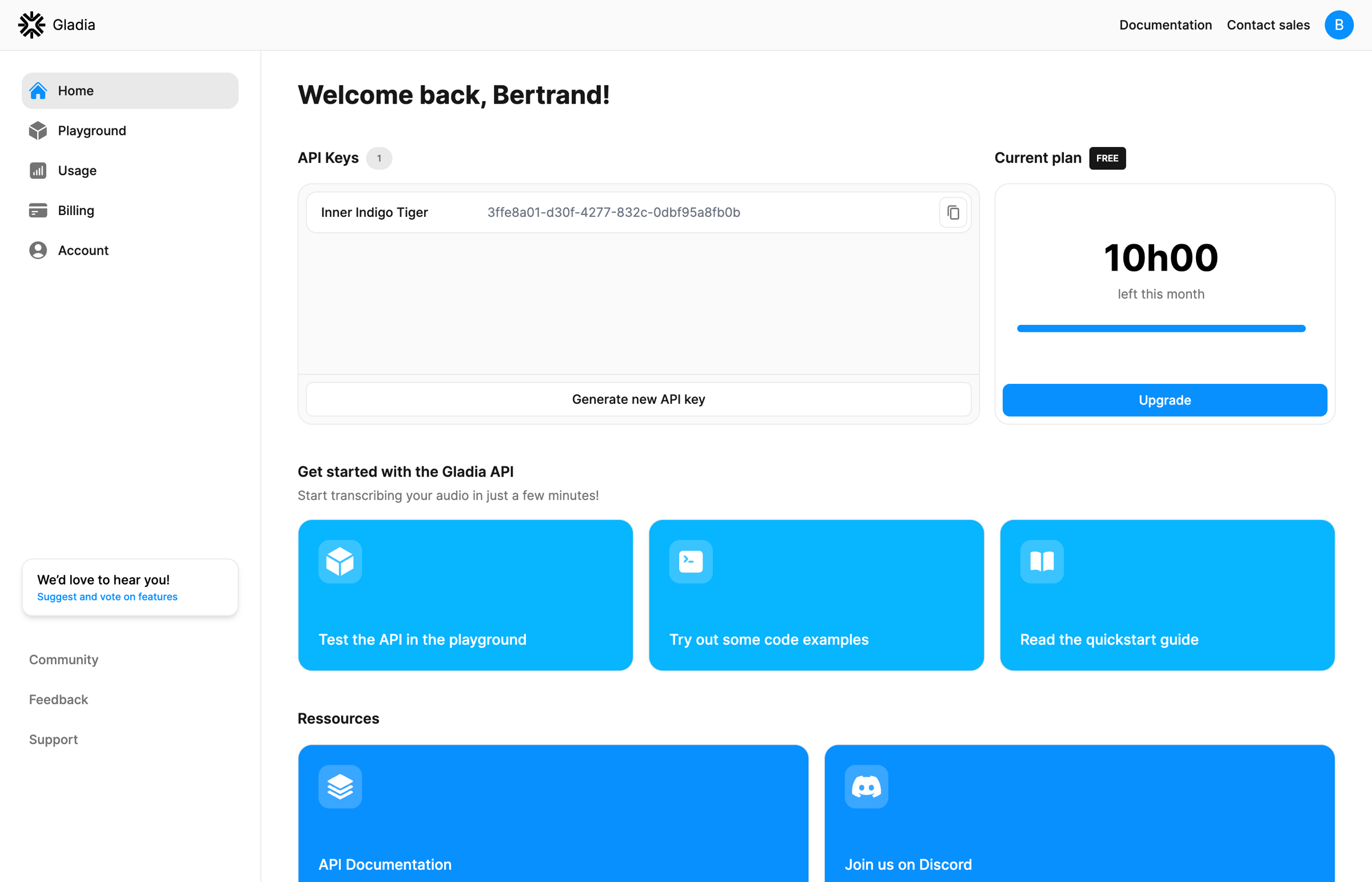Open the Feedback link
1372x882 pixels.
(x=58, y=700)
